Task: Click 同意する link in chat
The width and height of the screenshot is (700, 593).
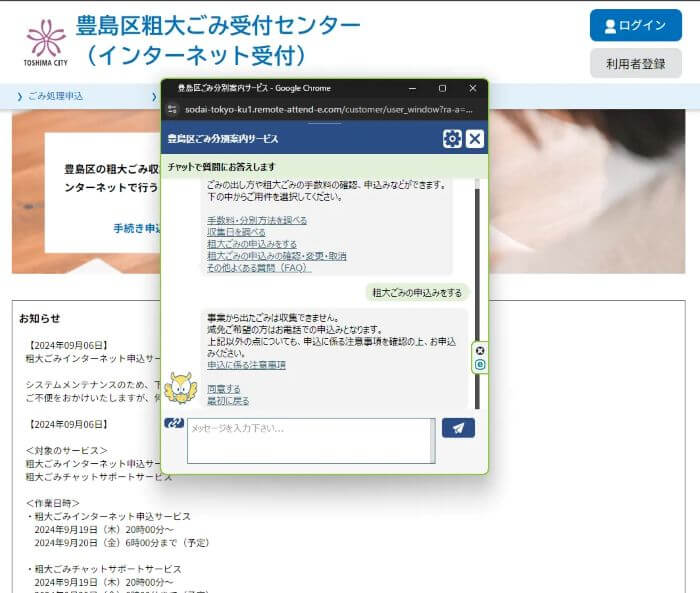Action: [x=224, y=389]
